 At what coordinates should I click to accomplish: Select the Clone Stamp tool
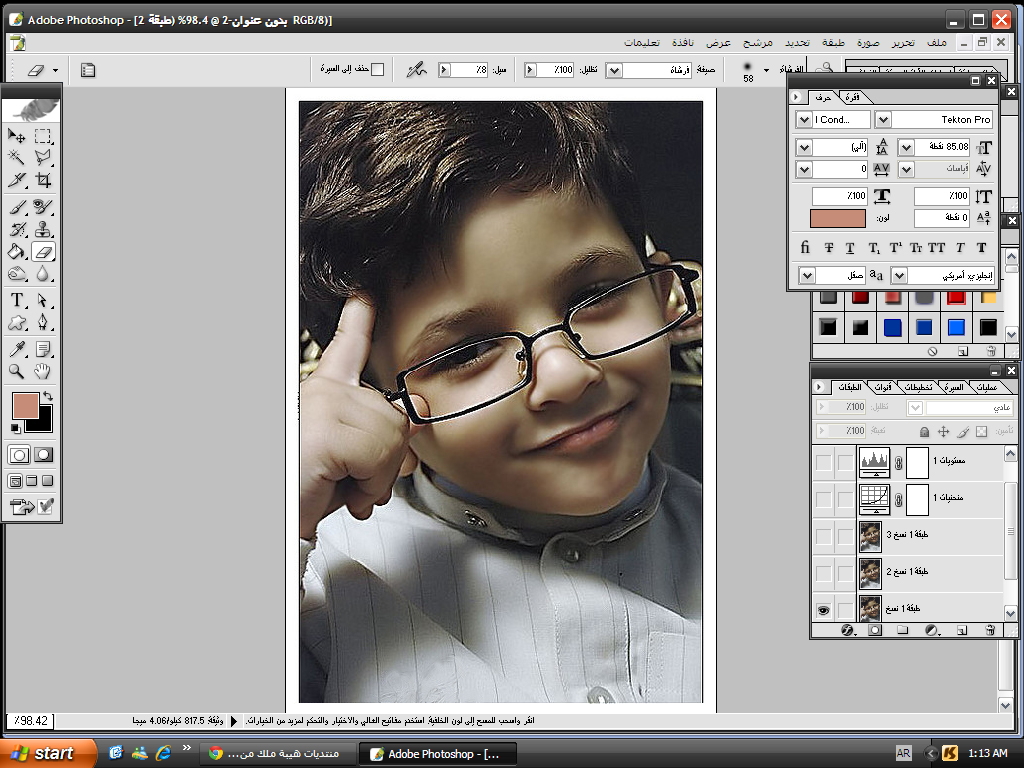point(43,230)
